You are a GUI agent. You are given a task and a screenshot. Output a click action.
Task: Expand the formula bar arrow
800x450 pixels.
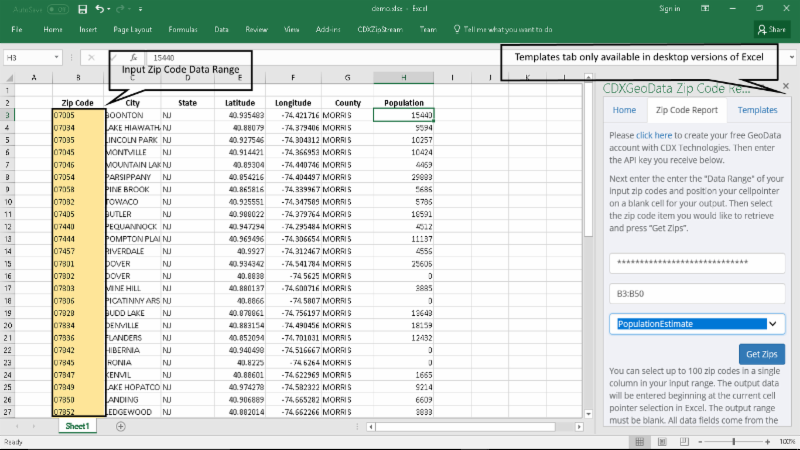pos(791,58)
